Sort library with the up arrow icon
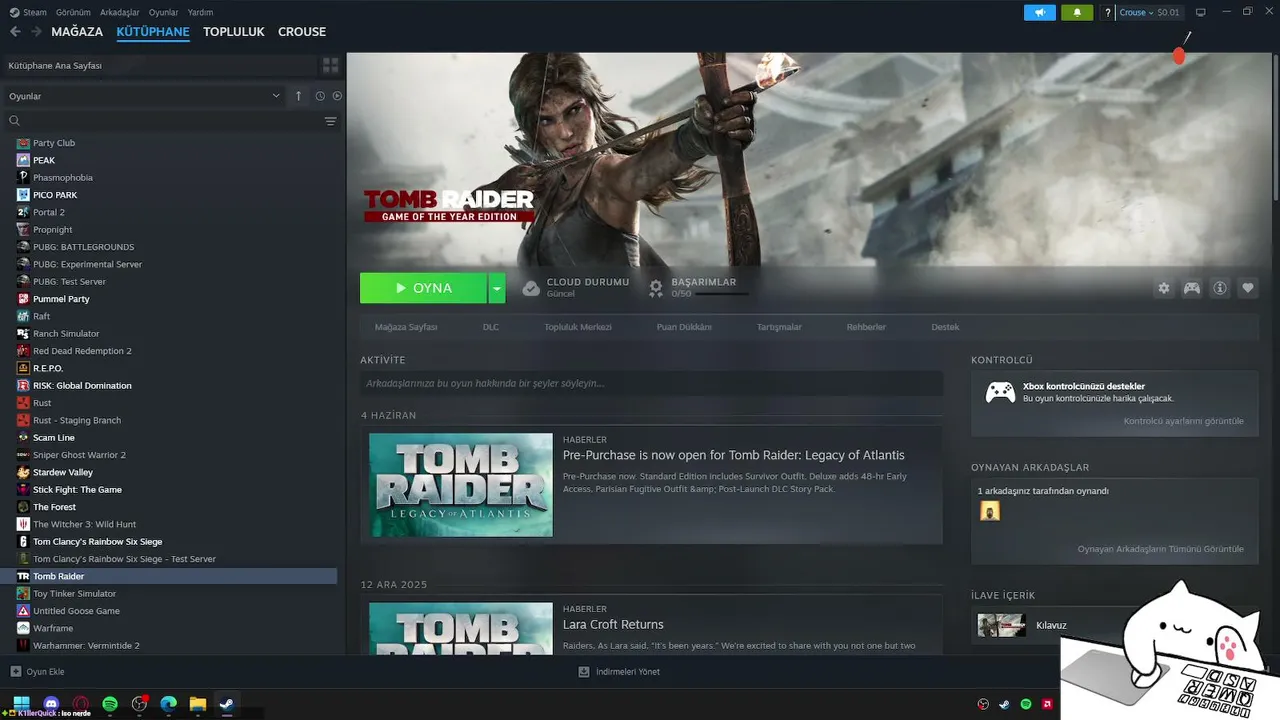The height and width of the screenshot is (720, 1280). (x=298, y=96)
